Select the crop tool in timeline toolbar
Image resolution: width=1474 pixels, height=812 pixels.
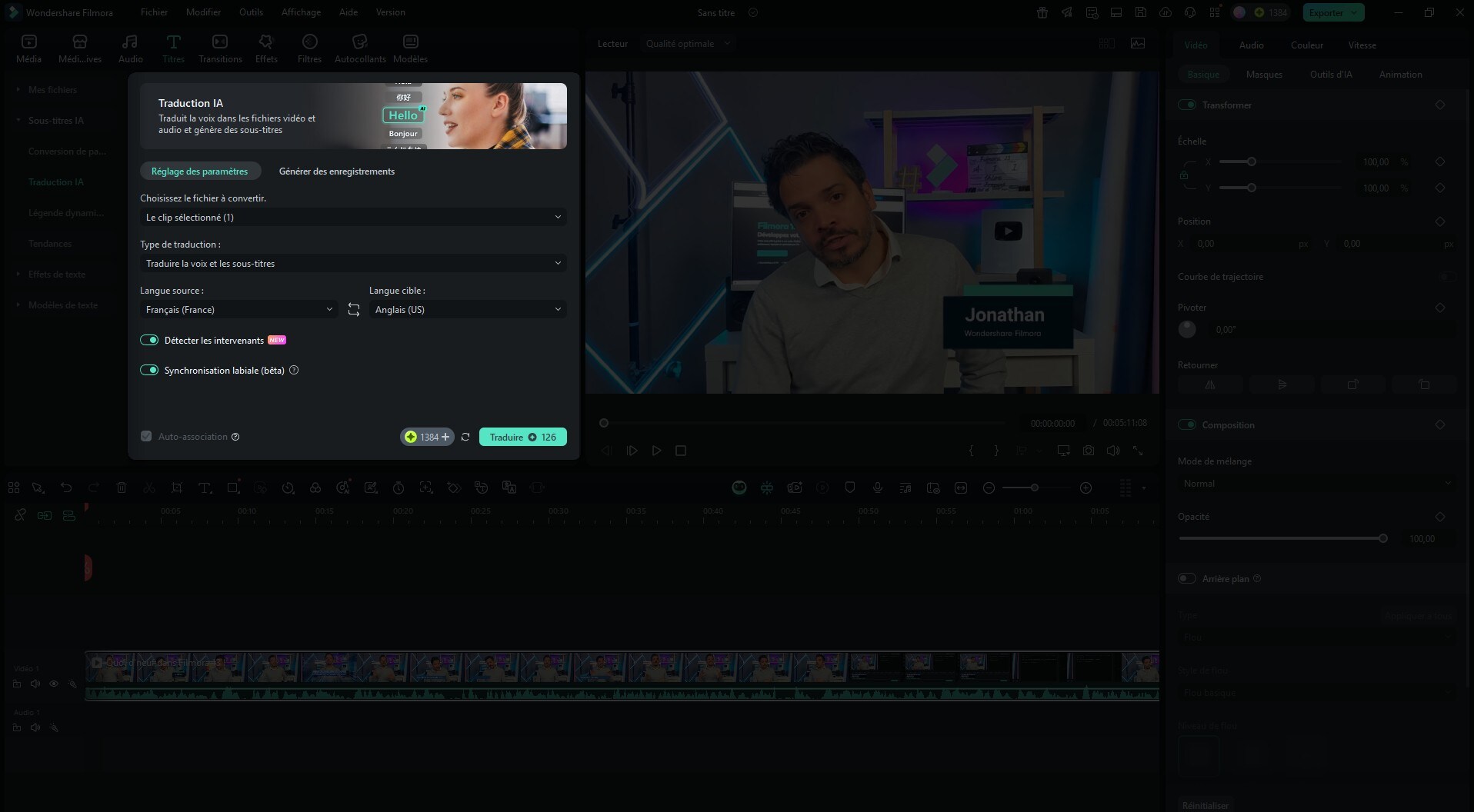click(177, 488)
